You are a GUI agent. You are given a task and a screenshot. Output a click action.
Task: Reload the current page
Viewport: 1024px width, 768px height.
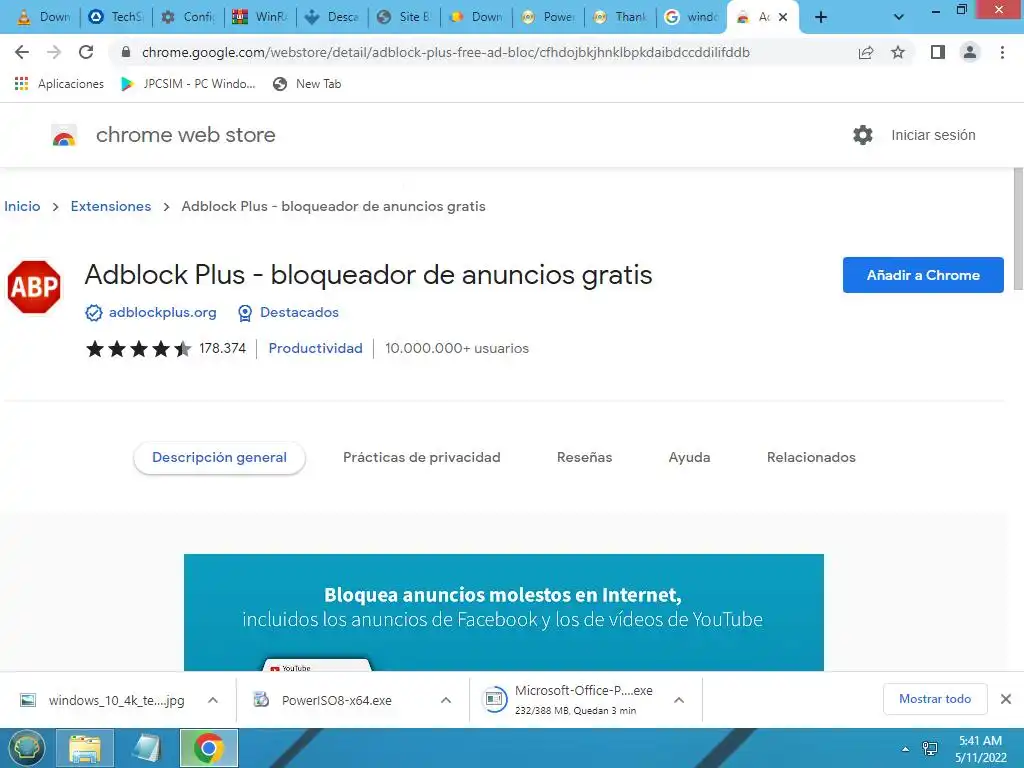[86, 52]
